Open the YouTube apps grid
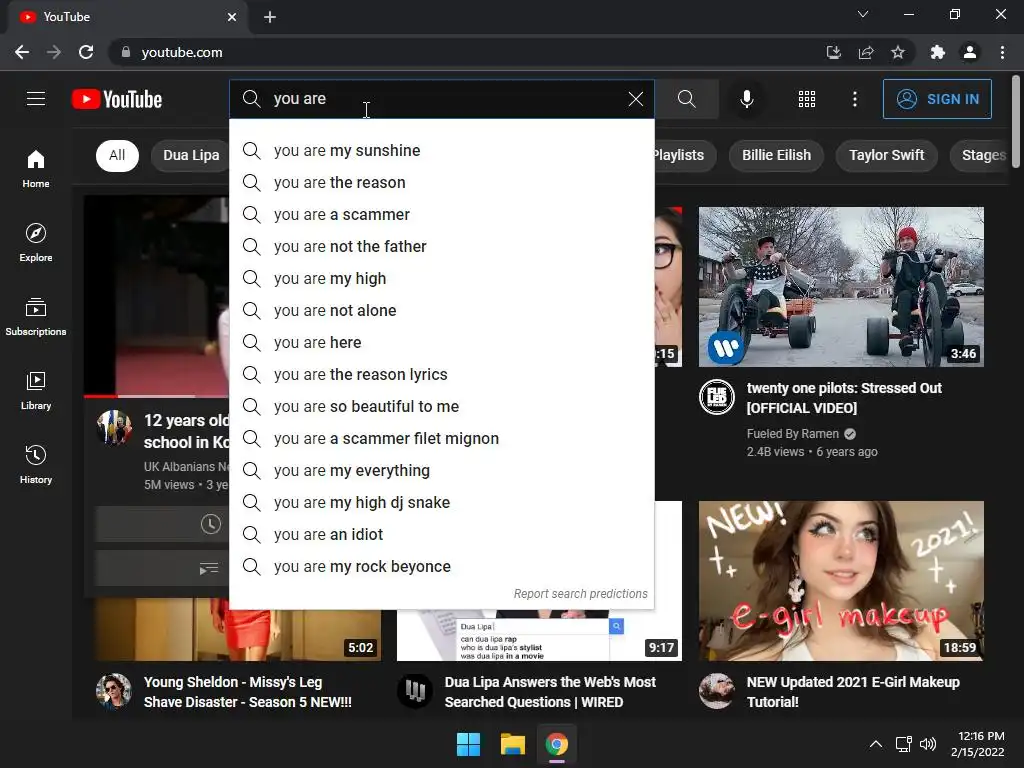Viewport: 1024px width, 768px height. click(807, 99)
